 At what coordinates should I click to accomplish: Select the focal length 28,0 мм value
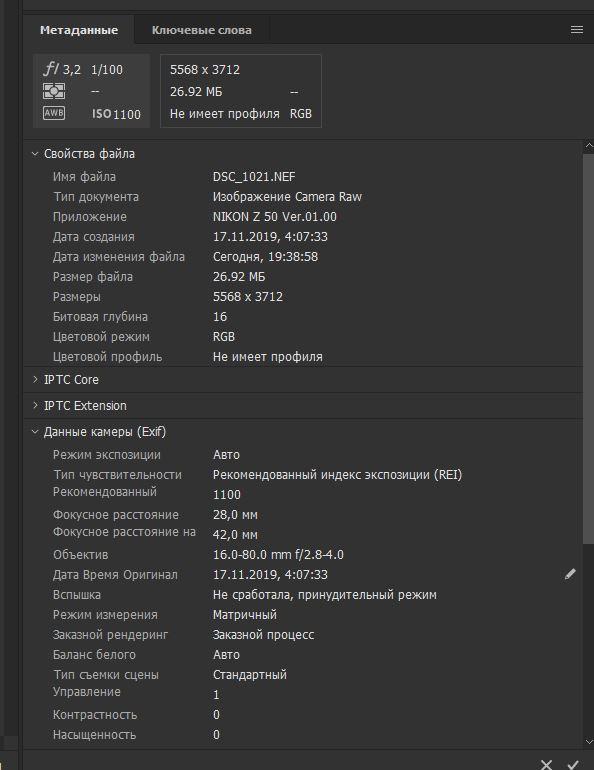[235, 515]
